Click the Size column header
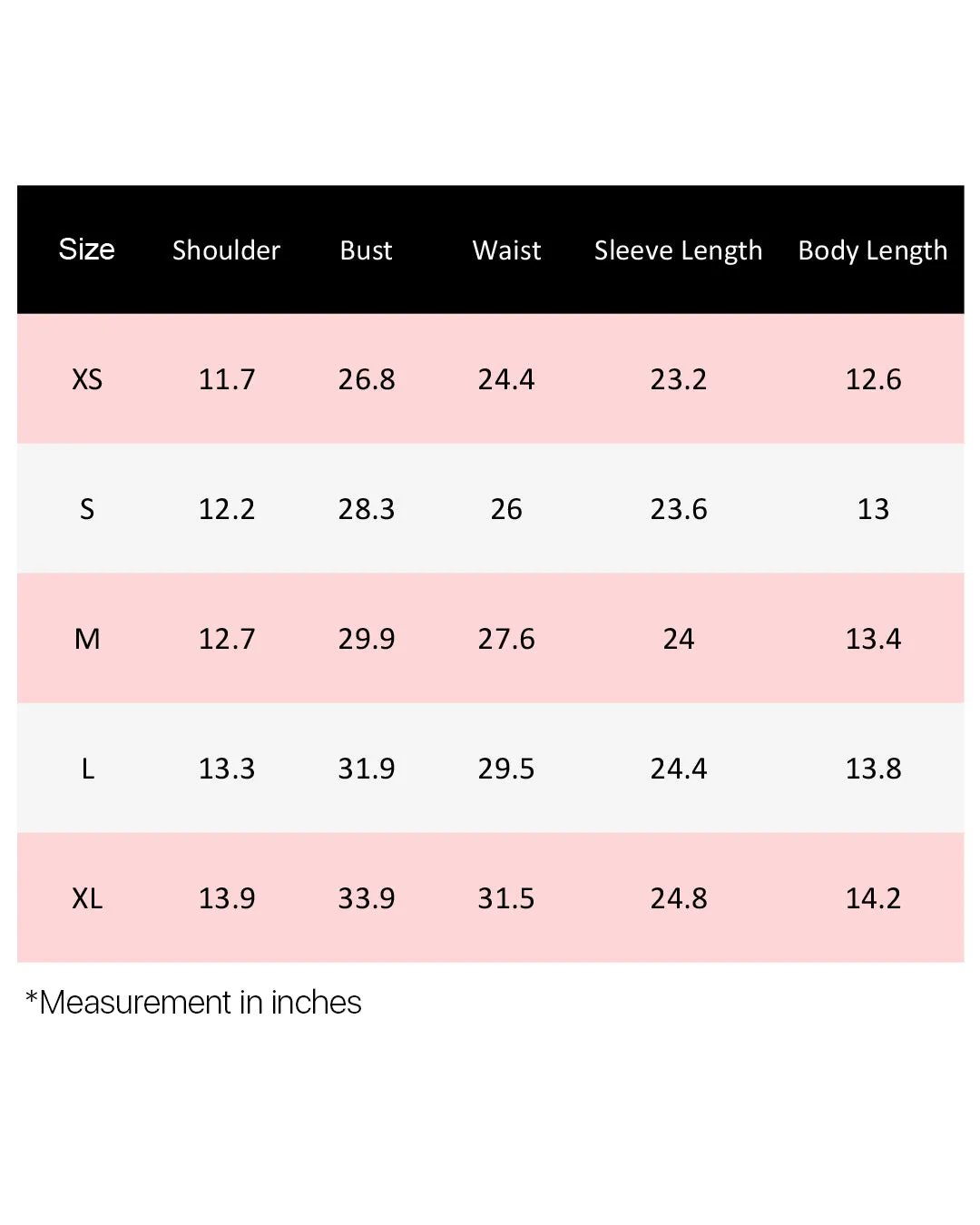980x1225 pixels. (87, 250)
